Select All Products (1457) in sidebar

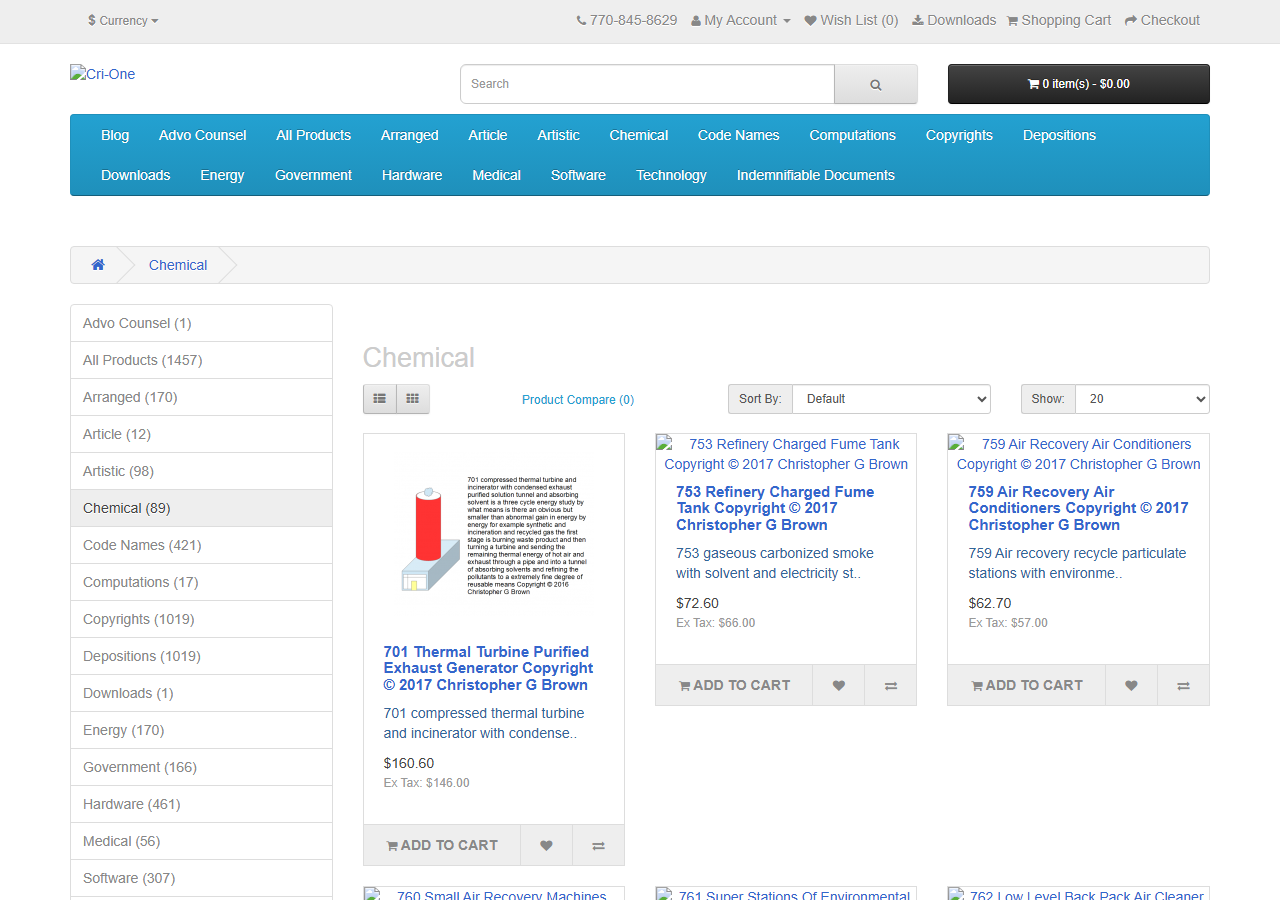201,360
